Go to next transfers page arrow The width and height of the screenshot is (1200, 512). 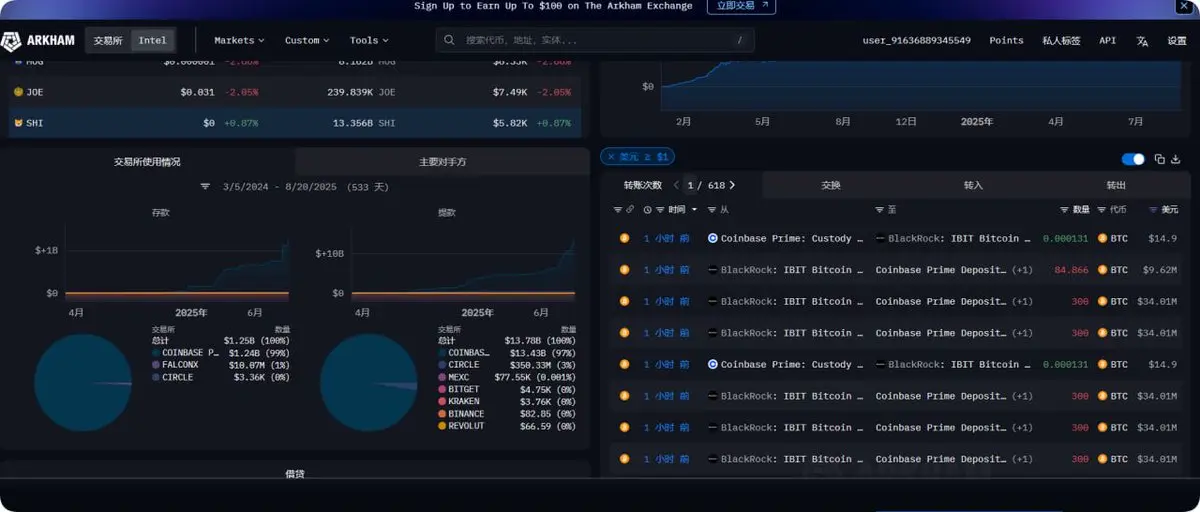coord(732,185)
